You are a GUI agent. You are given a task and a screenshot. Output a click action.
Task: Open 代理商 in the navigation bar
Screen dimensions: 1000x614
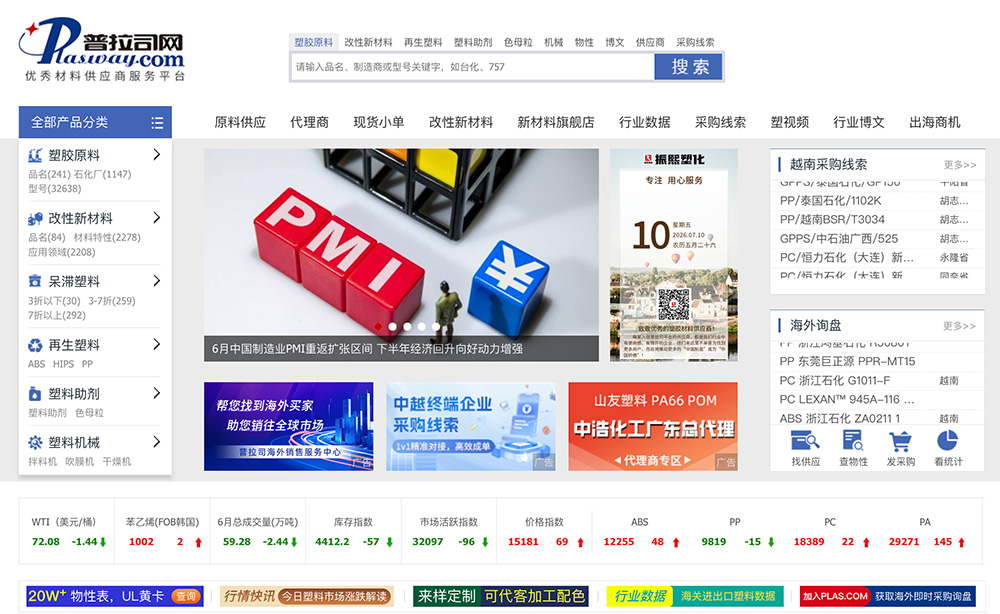pos(309,122)
